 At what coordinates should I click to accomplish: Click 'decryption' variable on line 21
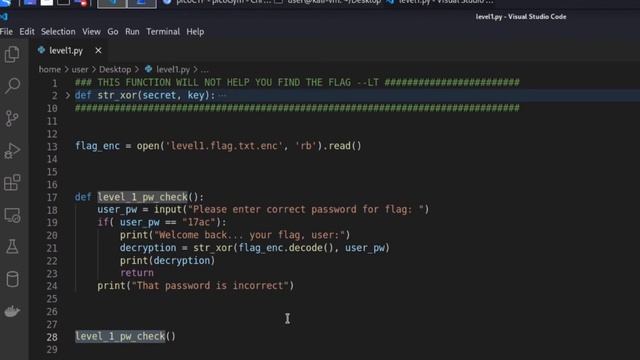point(148,248)
